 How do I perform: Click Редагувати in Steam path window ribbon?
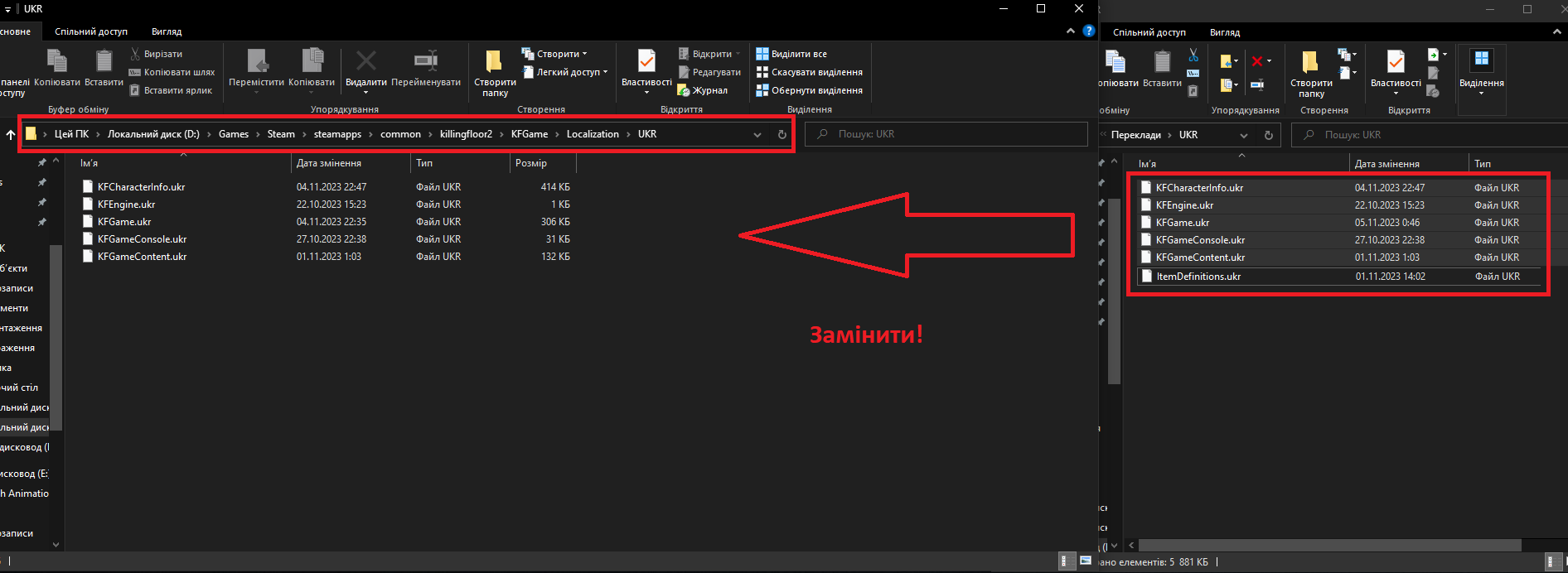pos(709,72)
